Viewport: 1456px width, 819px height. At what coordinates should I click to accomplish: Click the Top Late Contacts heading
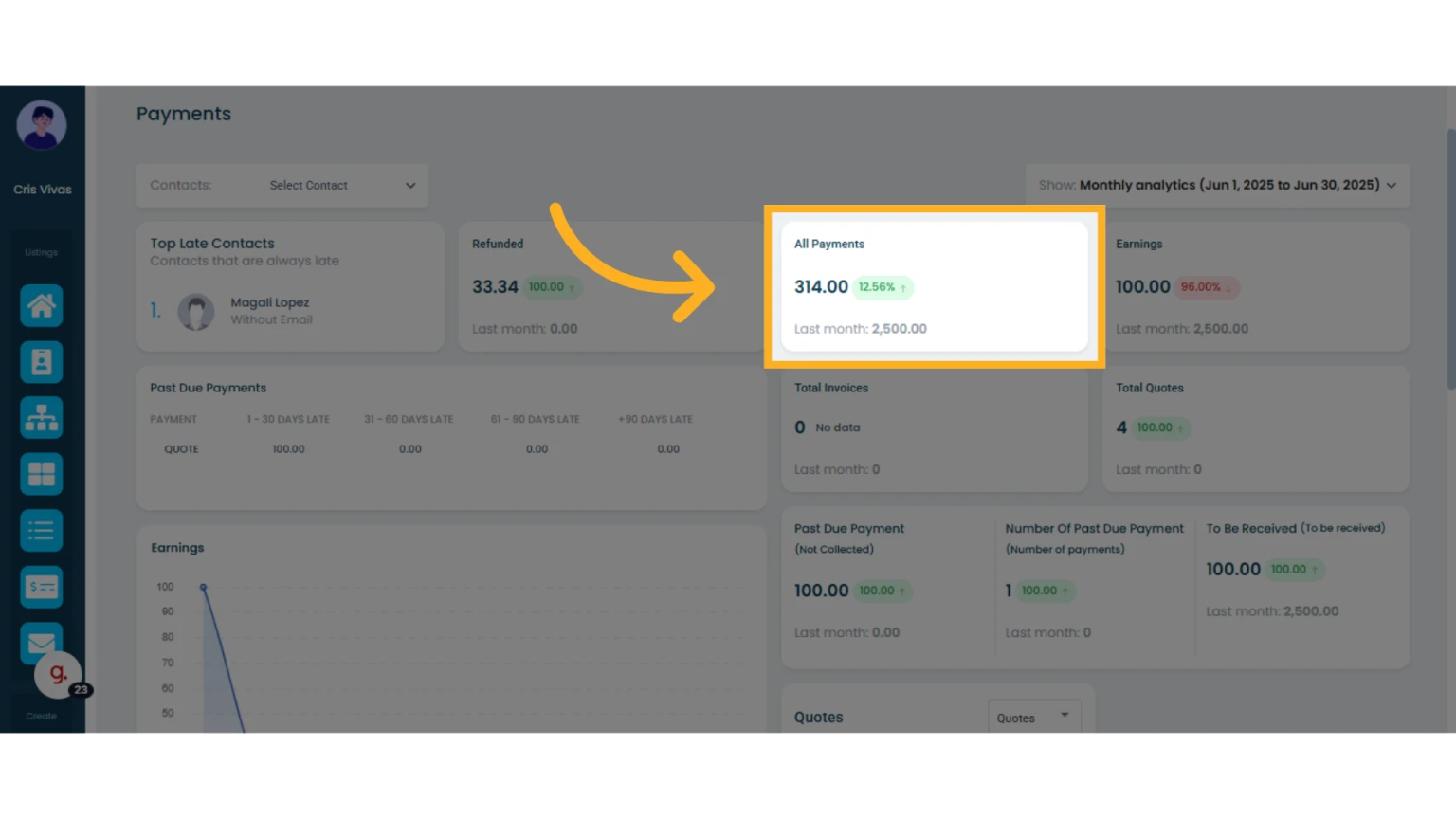tap(212, 244)
